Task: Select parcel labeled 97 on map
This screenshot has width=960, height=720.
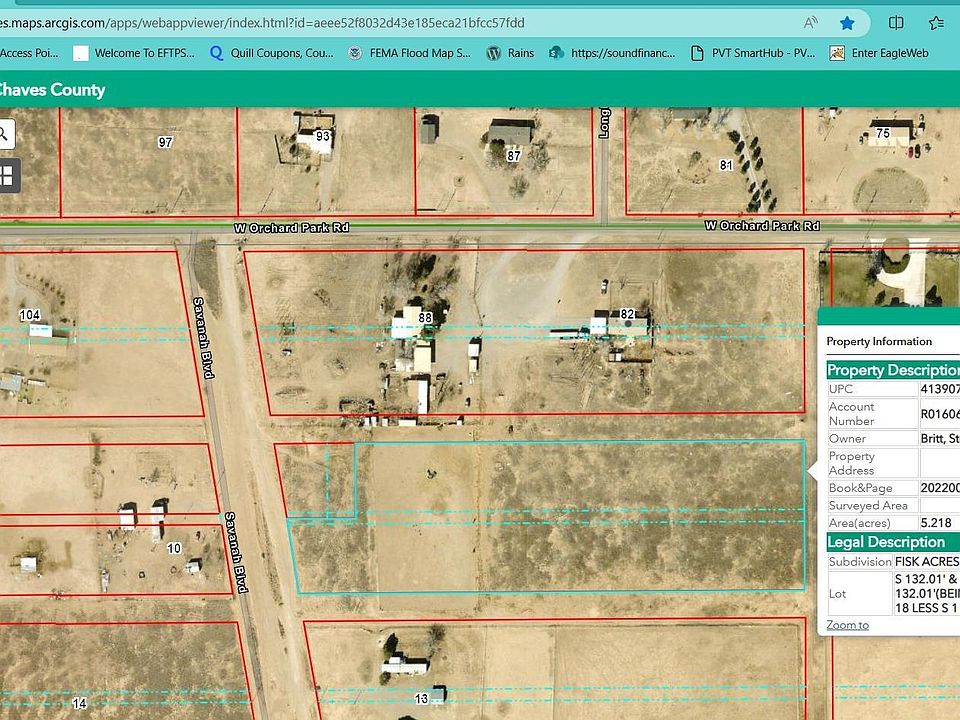Action: click(x=165, y=143)
